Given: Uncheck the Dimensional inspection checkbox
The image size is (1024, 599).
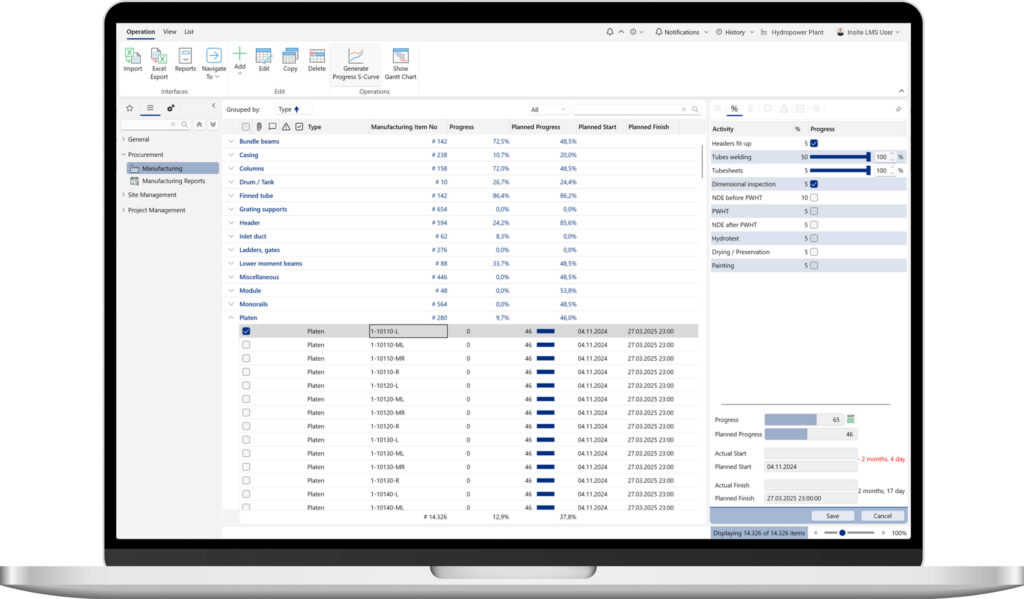Looking at the screenshot, I should point(814,184).
